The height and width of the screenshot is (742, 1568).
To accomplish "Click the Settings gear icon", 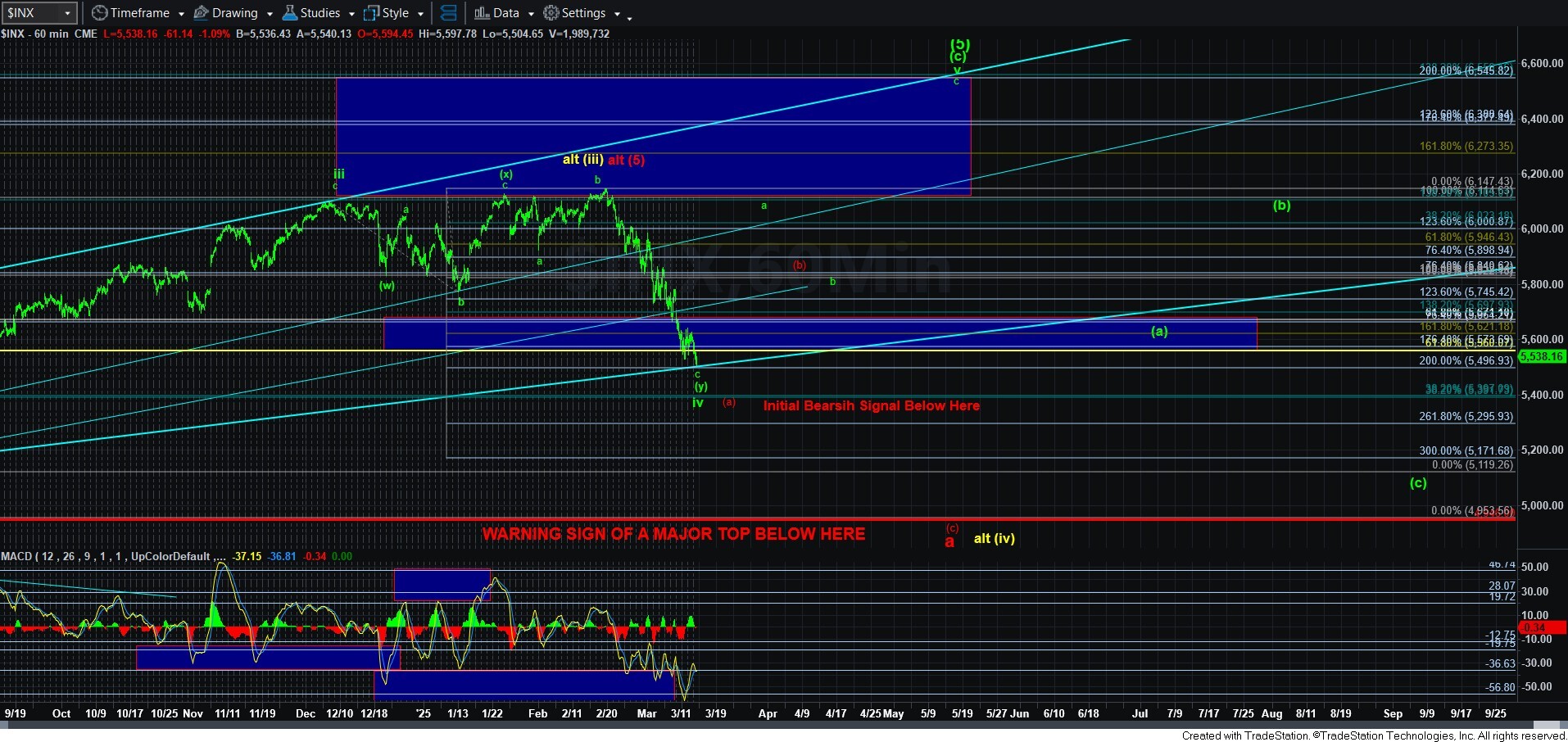I will pyautogui.click(x=551, y=13).
